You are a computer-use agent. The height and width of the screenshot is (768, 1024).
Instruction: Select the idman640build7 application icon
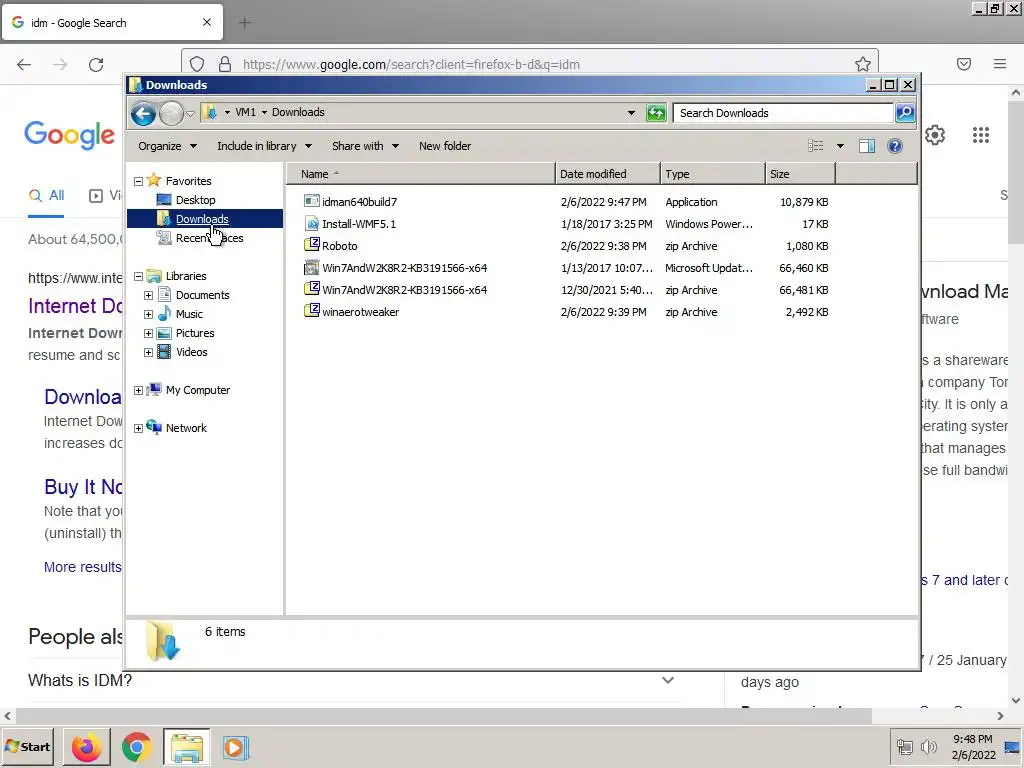point(312,201)
